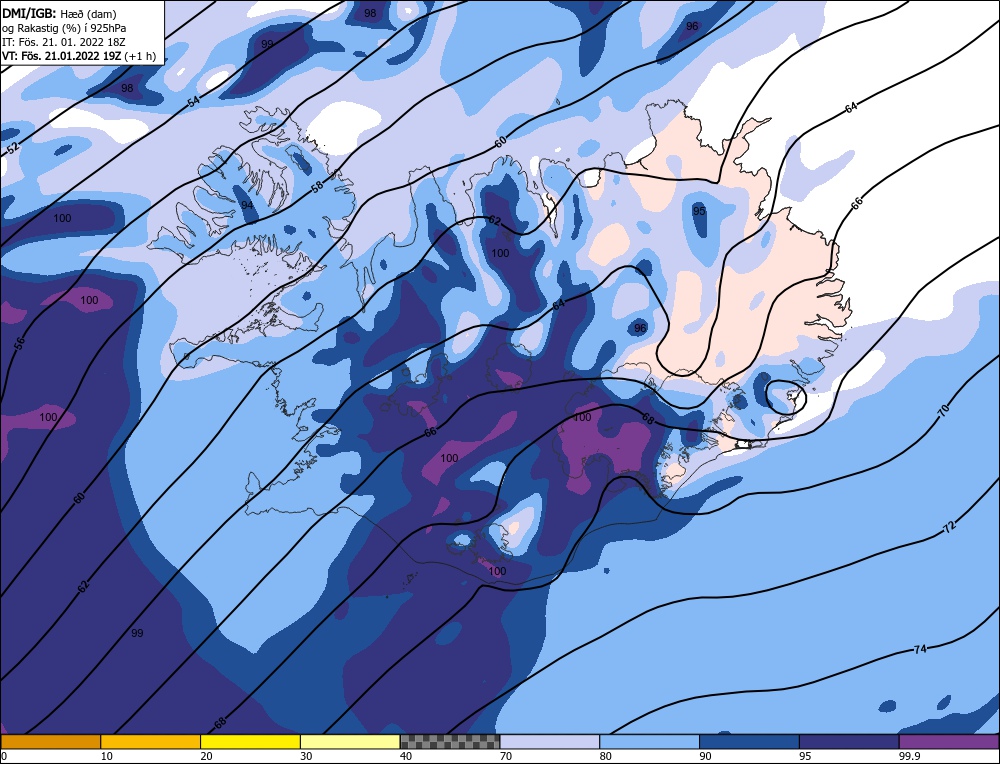1000x764 pixels.
Task: Click the medium blue 90–95 legend swatch
Action: click(x=749, y=742)
